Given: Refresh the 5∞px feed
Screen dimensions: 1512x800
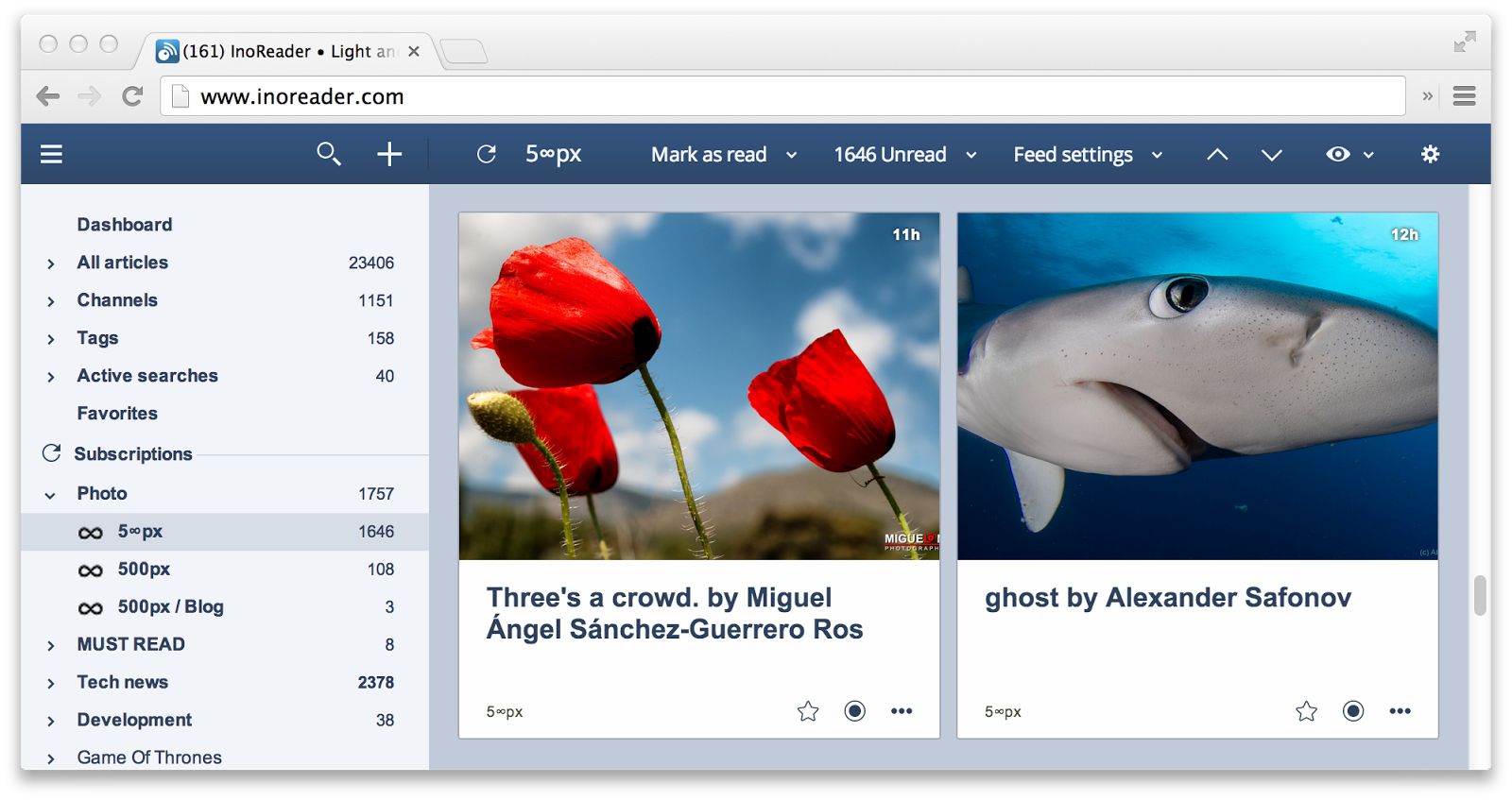Looking at the screenshot, I should click(x=487, y=154).
